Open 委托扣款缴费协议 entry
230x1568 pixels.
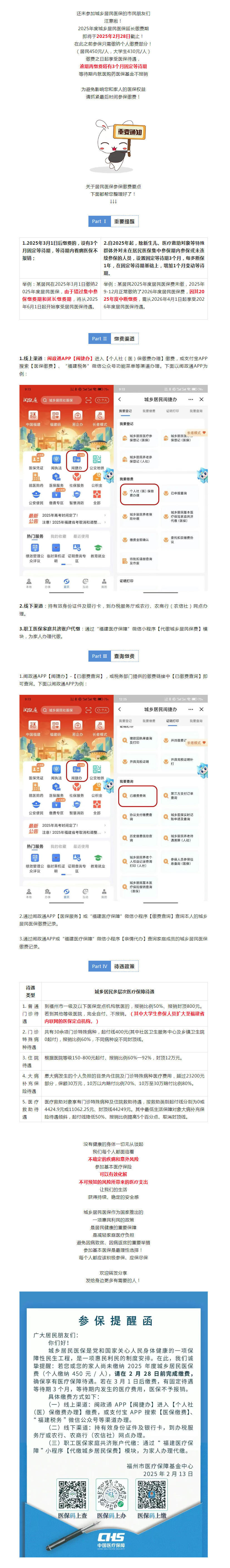point(180,540)
